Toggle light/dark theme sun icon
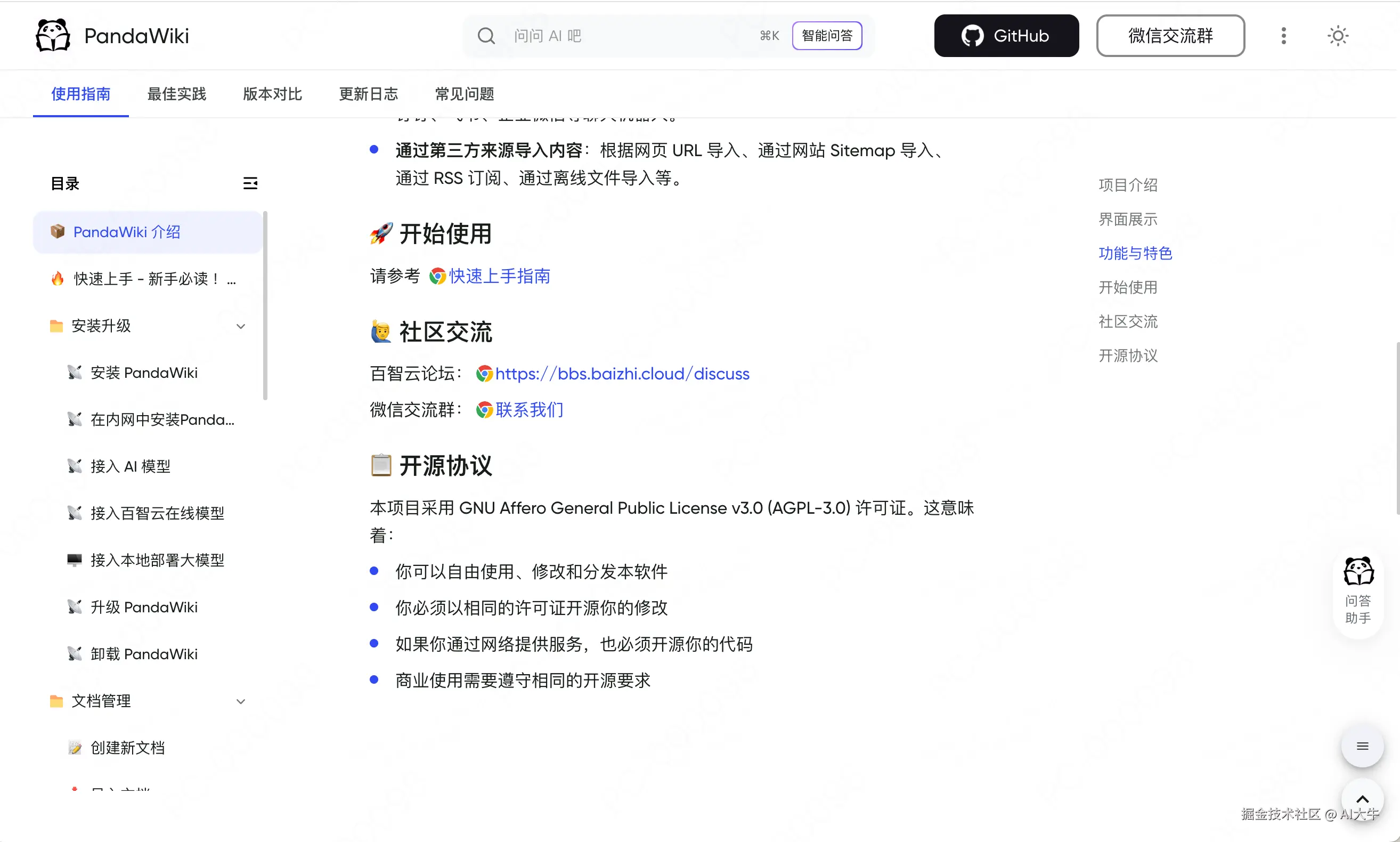Screen dimensions: 1400x842 [1337, 36]
